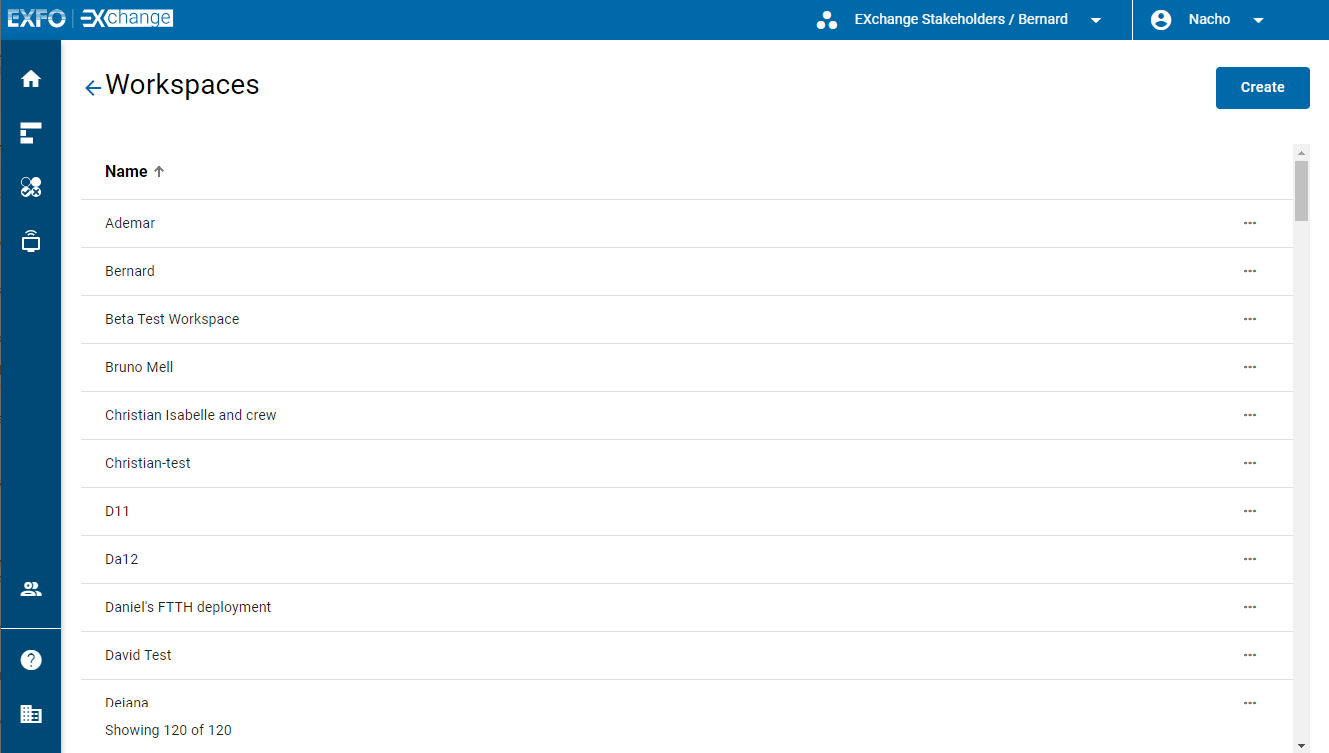Click the user profile icon next to Nacho
This screenshot has height=753, width=1329.
(1161, 19)
